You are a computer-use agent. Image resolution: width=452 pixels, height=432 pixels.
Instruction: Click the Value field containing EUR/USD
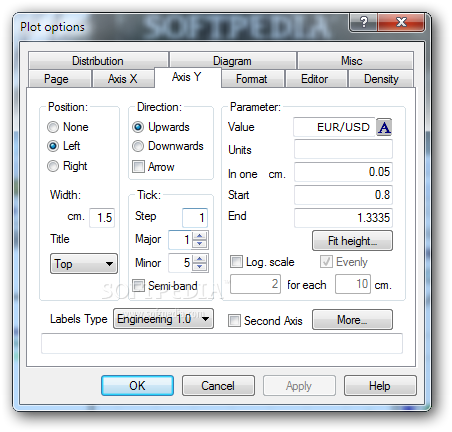334,127
